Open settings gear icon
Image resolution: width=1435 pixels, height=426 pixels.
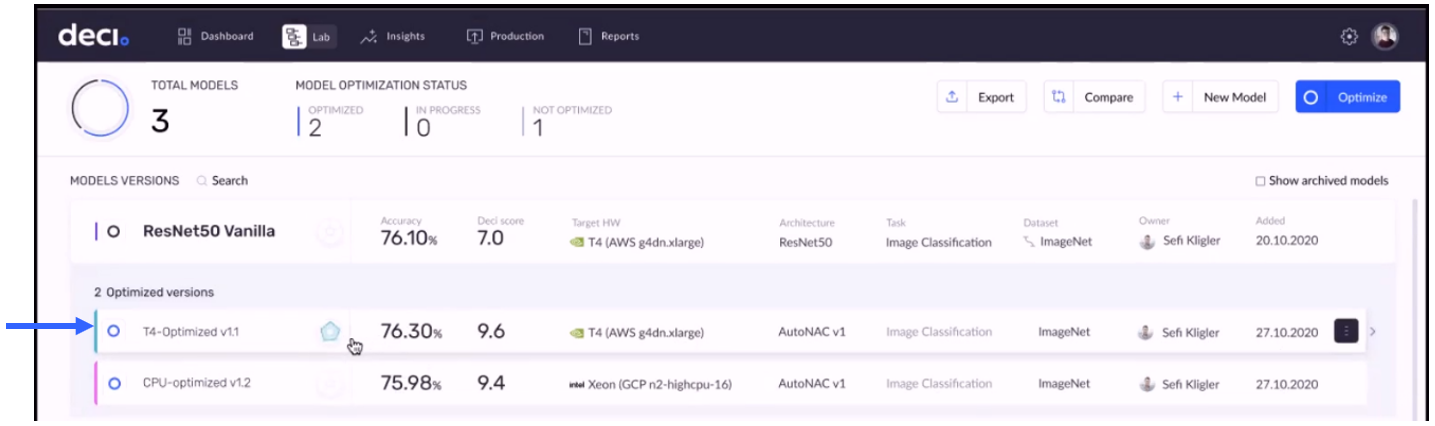tap(1349, 36)
